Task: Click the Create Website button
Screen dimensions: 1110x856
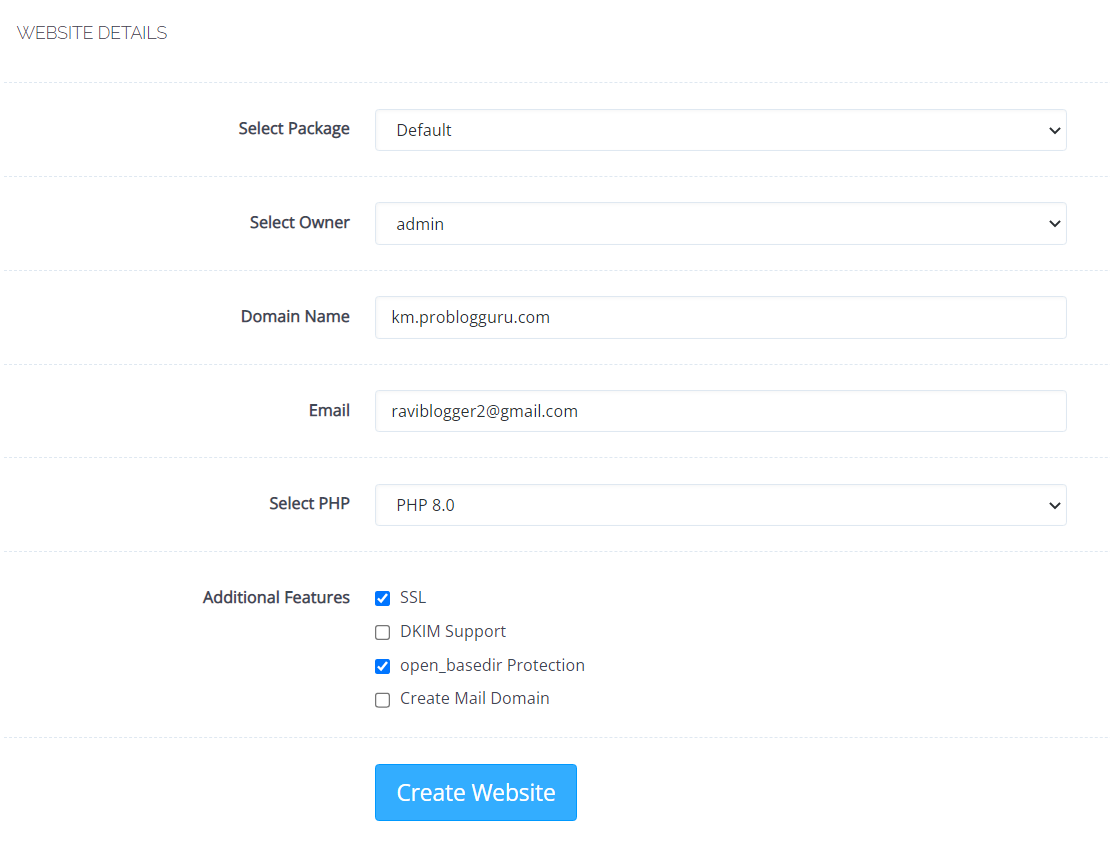Action: click(475, 792)
